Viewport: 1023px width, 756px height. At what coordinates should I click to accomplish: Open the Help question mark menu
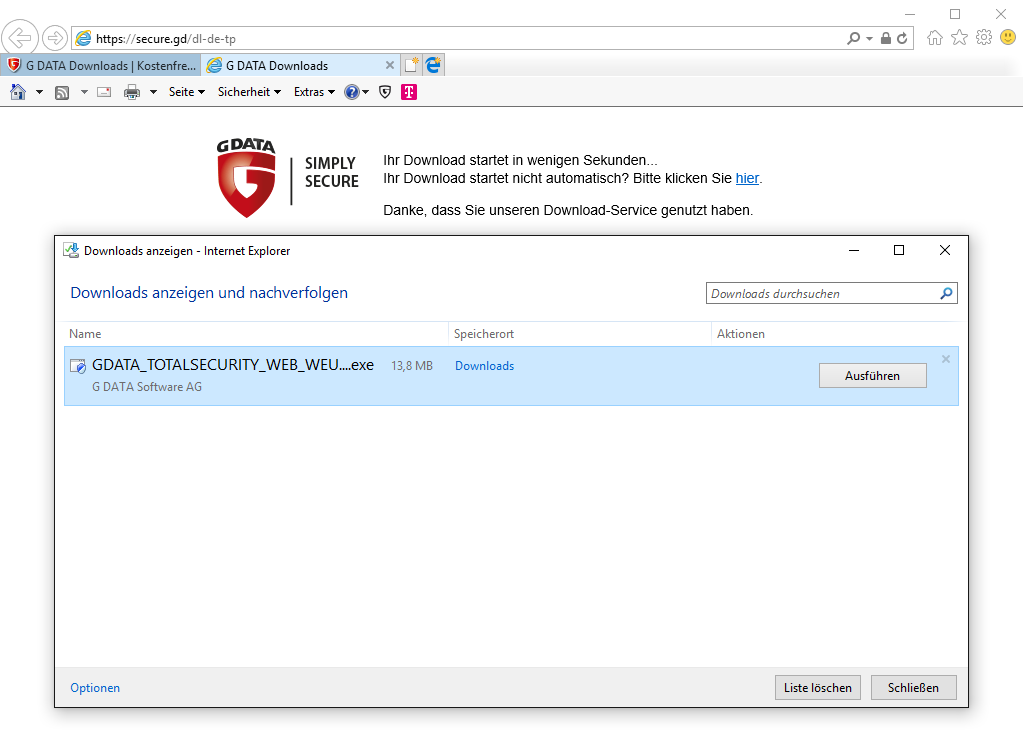[x=356, y=92]
